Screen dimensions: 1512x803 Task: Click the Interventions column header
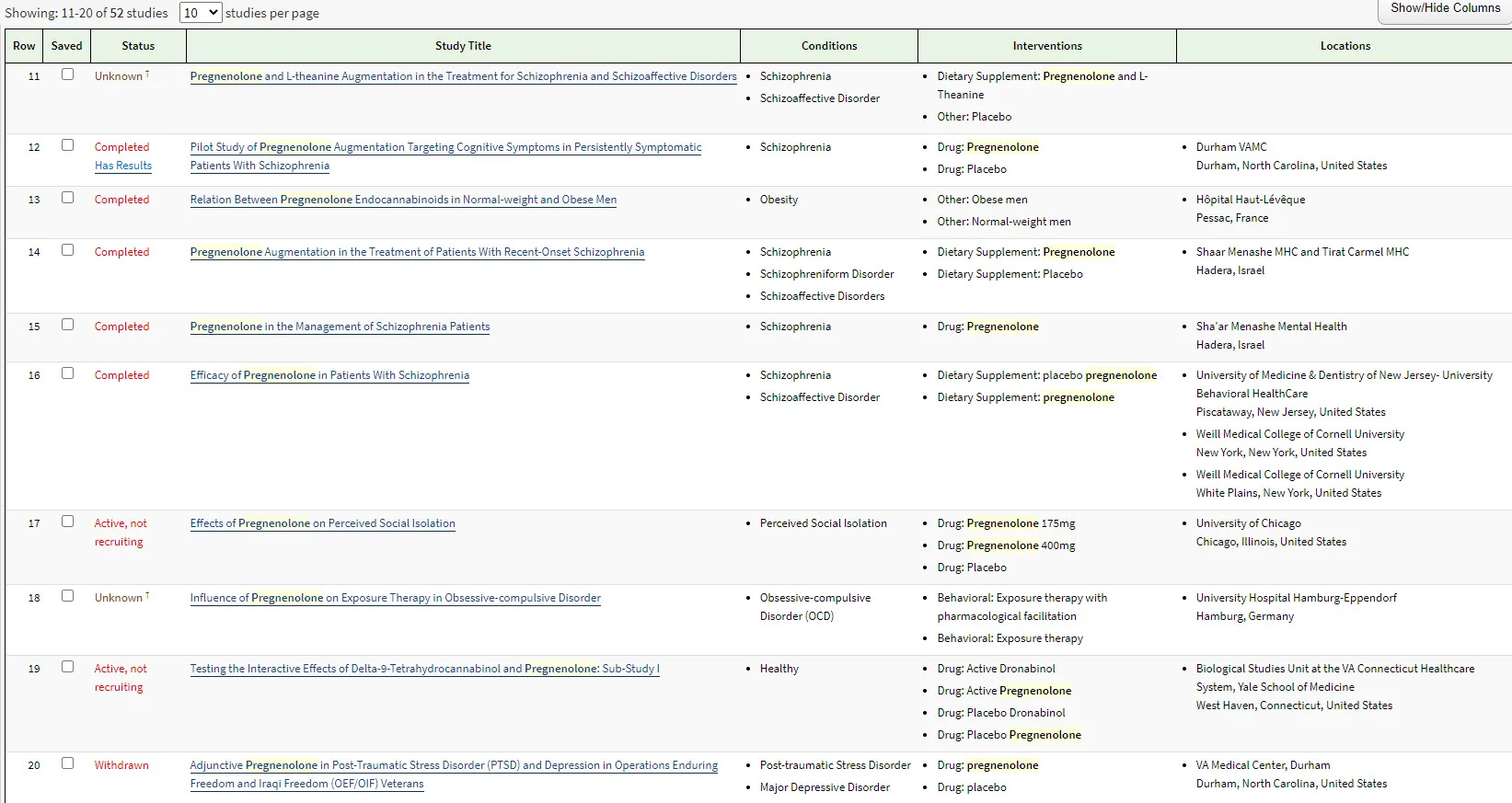tap(1047, 46)
